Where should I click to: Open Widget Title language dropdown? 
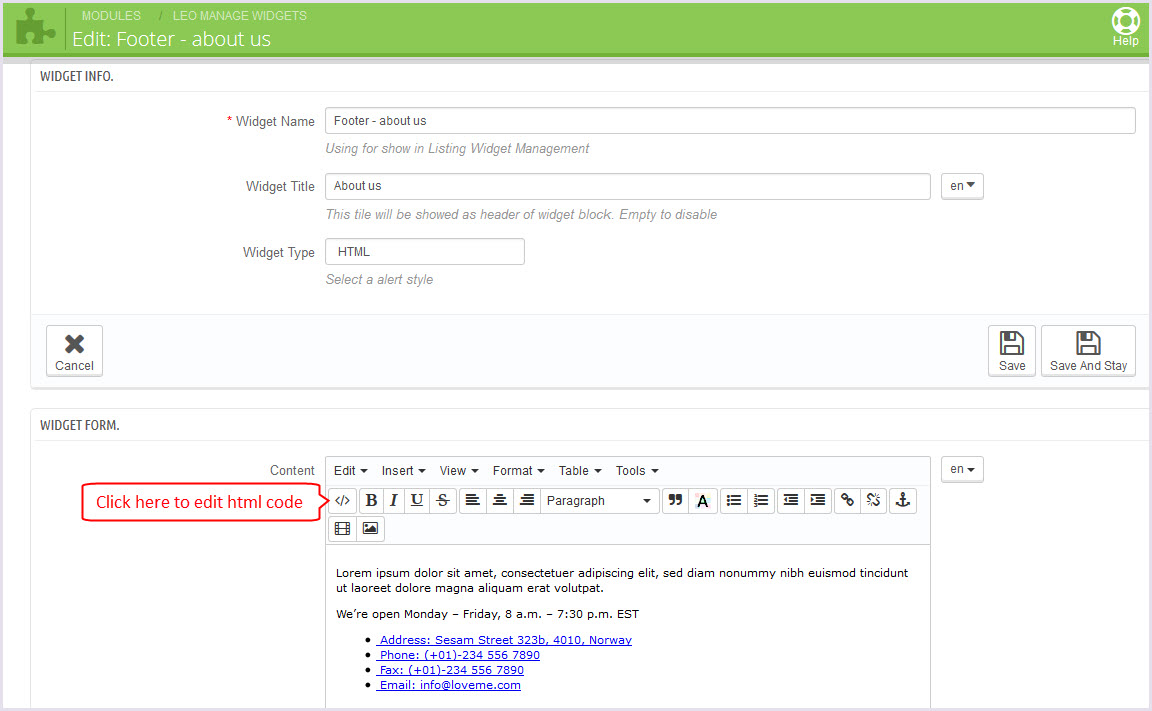pyautogui.click(x=962, y=186)
